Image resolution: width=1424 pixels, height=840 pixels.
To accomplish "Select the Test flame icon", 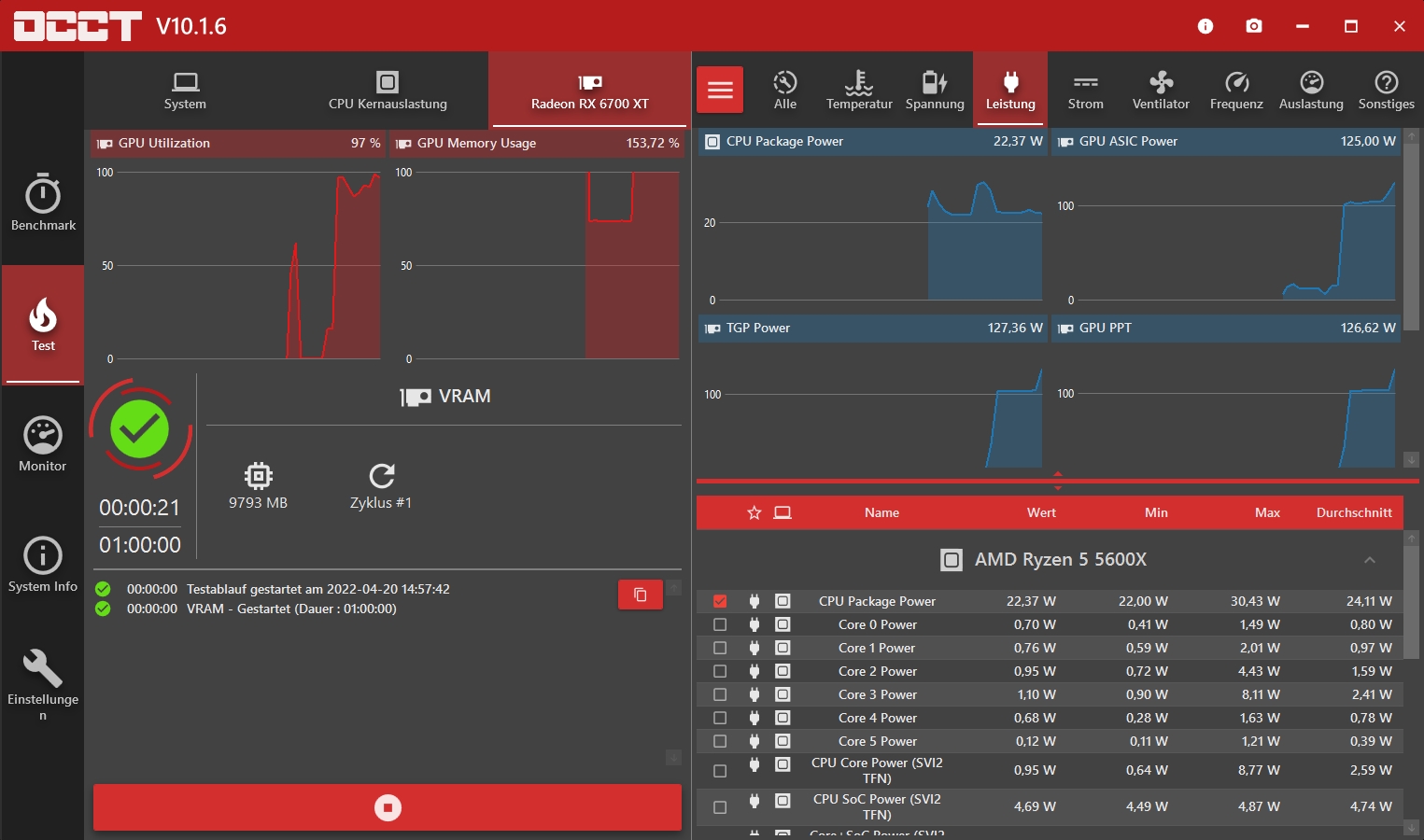I will pos(43,315).
